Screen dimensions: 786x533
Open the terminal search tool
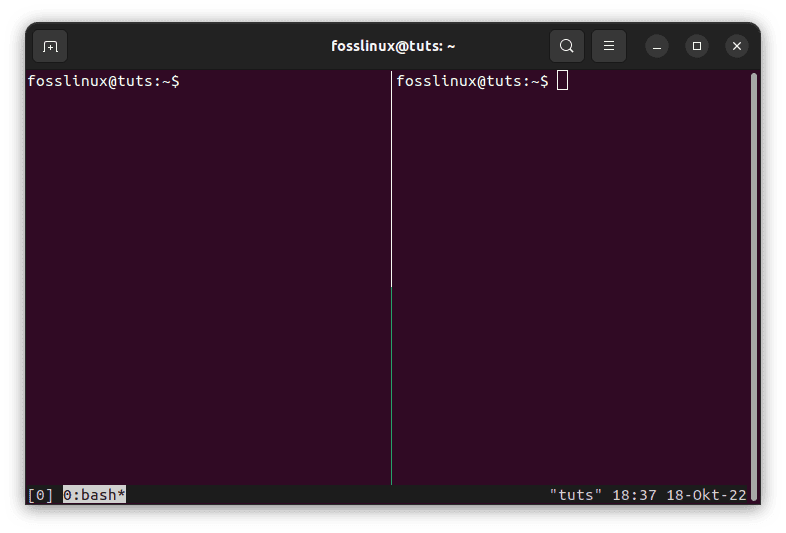566,46
